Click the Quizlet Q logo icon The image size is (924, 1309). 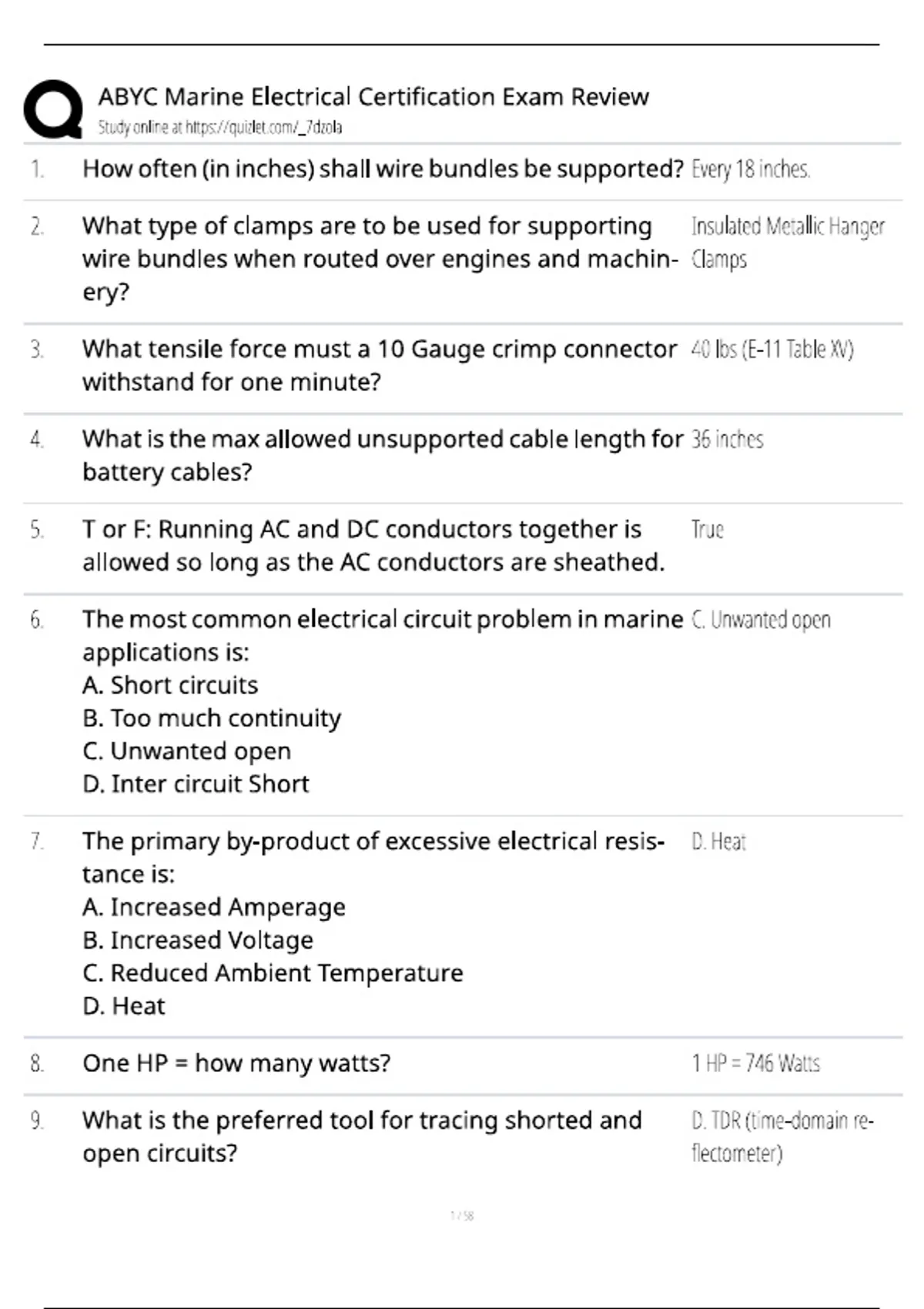coord(53,109)
